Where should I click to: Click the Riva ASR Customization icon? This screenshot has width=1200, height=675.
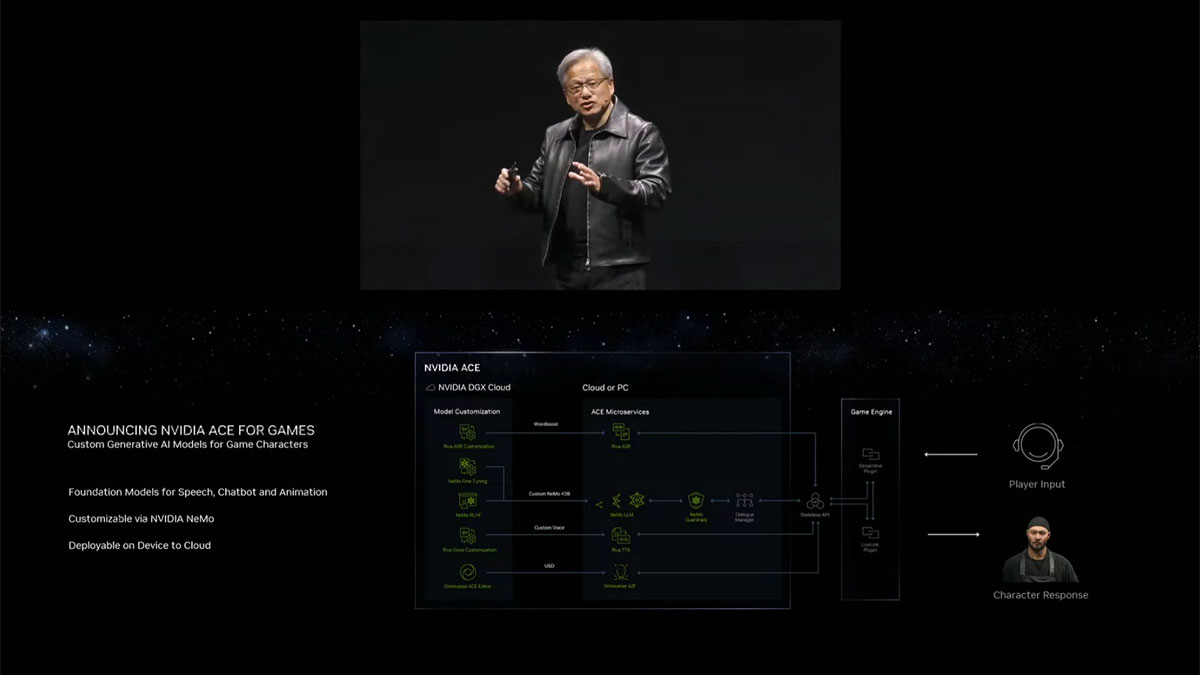pos(467,432)
